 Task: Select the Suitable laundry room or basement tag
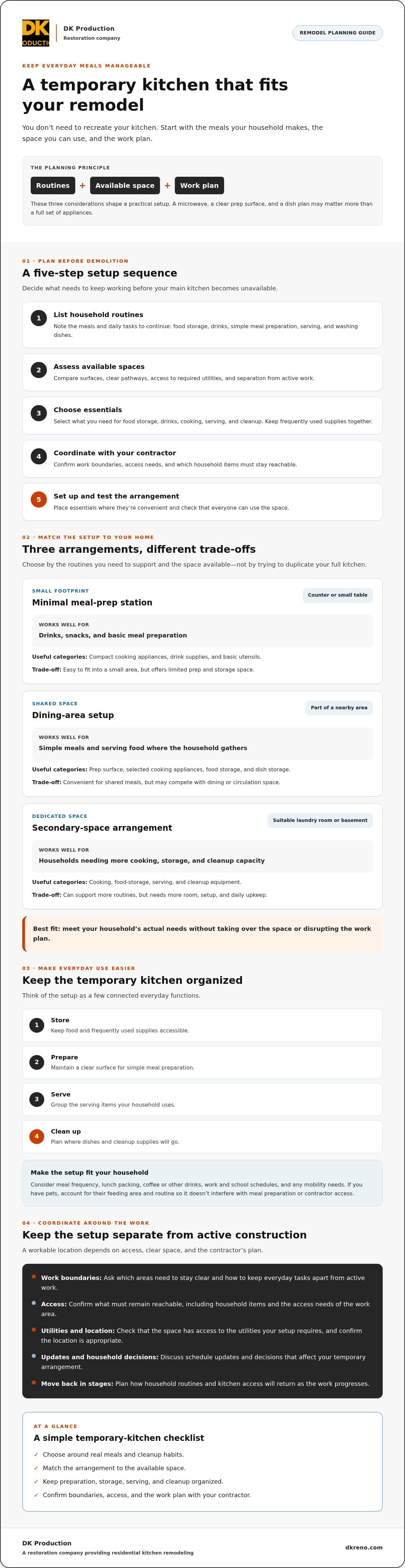tap(320, 821)
